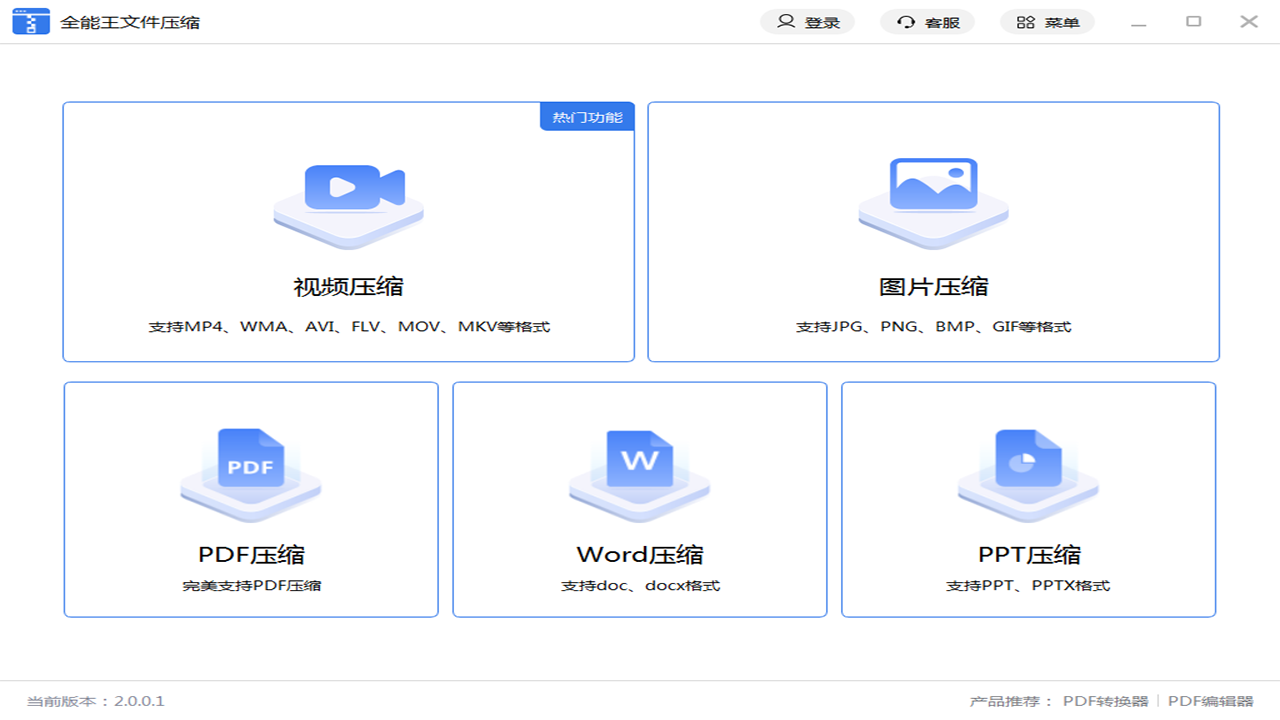Click the video camera icon for 视频压缩
Image resolution: width=1280 pixels, height=720 pixels.
pyautogui.click(x=348, y=192)
